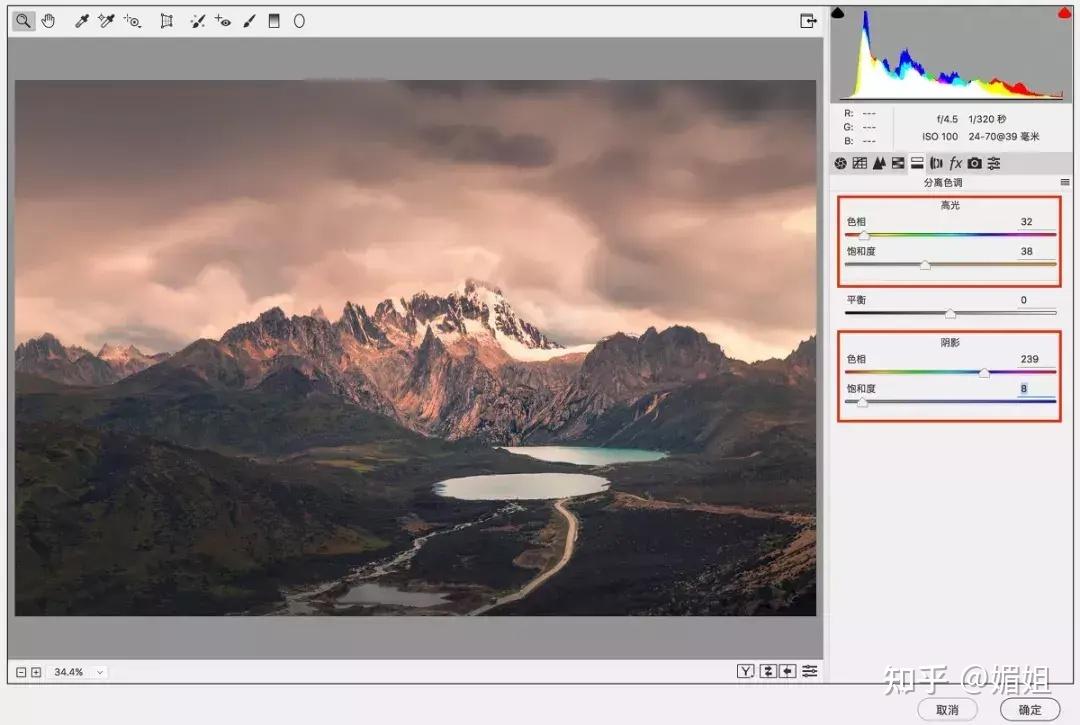
Task: Click the 高光 饱和度 slider handle
Action: (x=925, y=265)
